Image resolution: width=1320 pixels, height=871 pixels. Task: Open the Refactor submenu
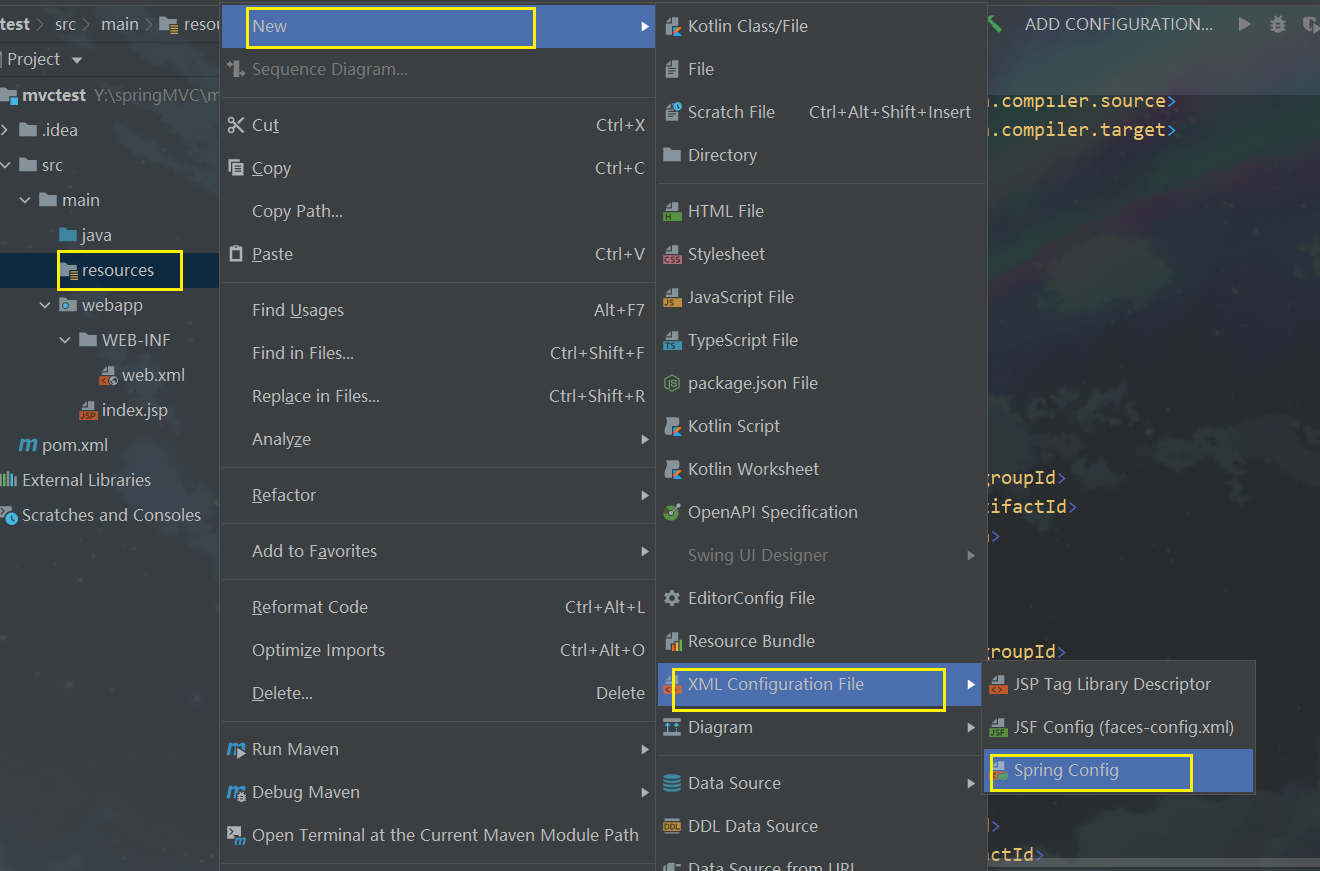[437, 495]
